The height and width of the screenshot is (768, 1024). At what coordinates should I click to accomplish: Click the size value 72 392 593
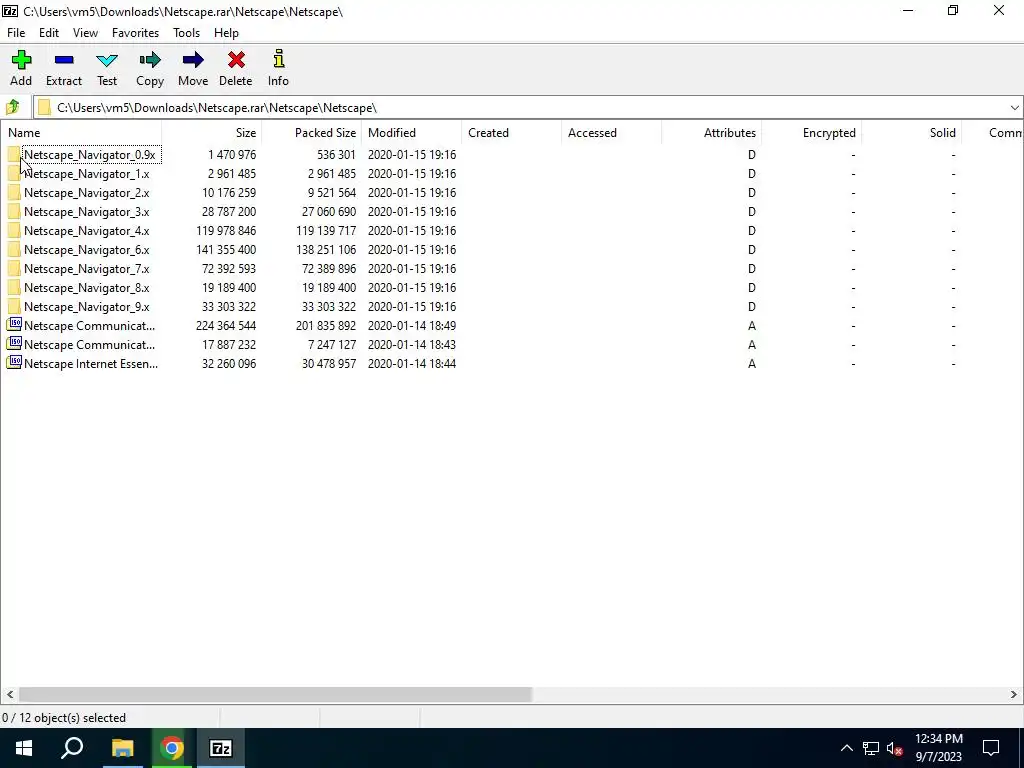click(x=229, y=268)
